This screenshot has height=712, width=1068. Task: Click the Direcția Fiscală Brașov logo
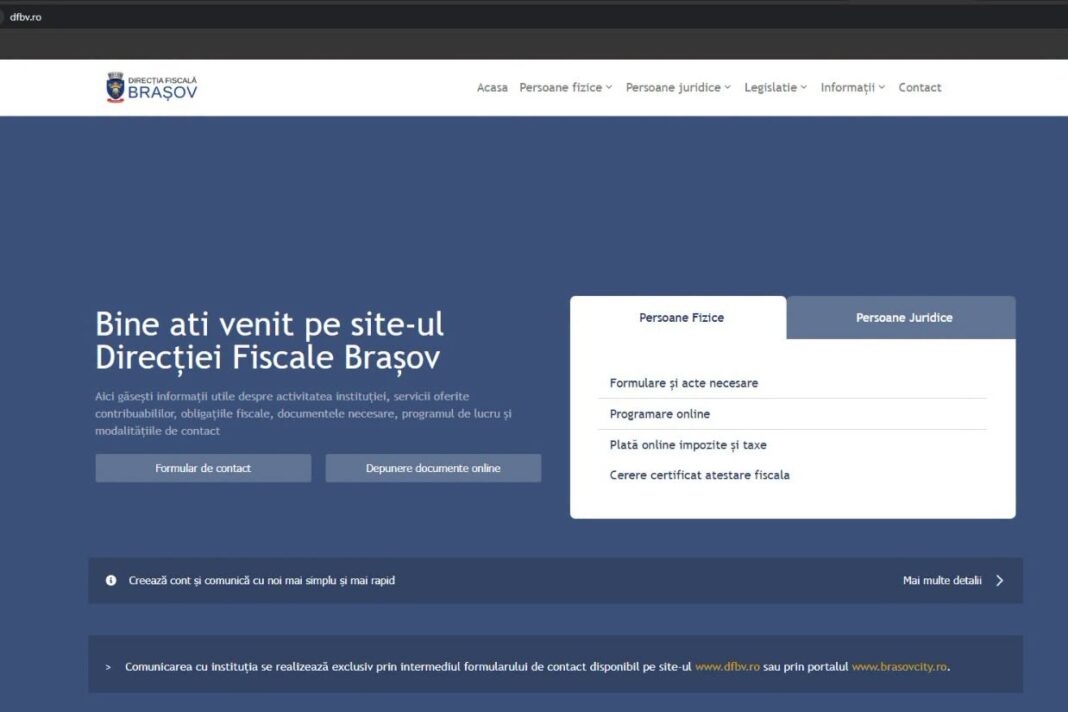(151, 87)
